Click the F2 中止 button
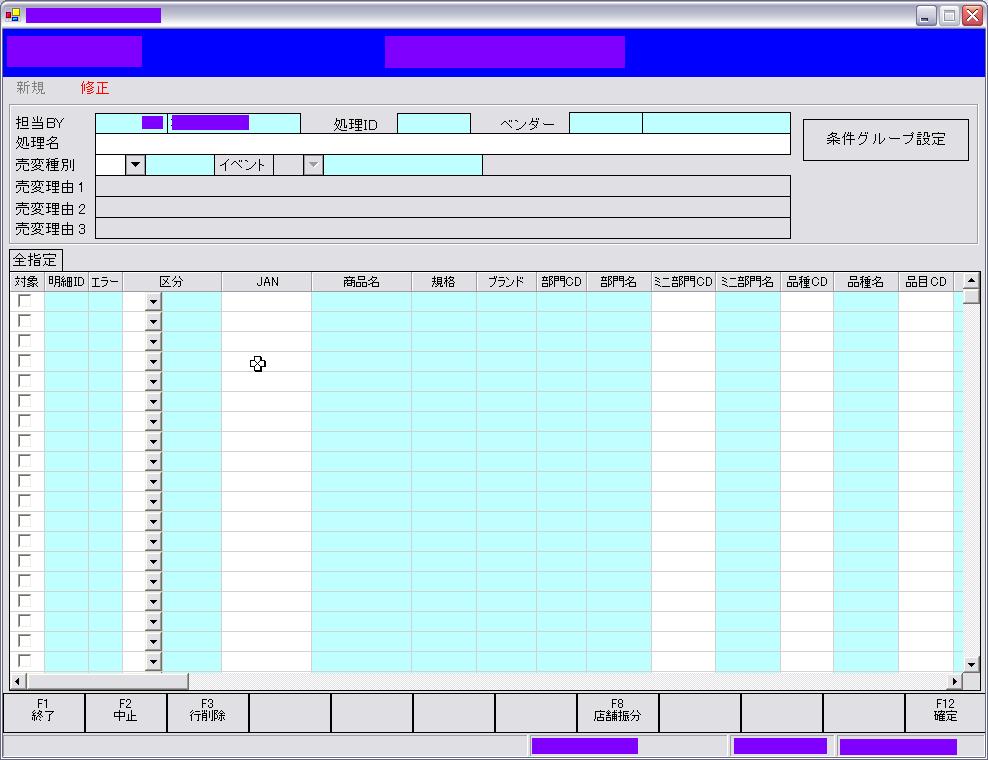The width and height of the screenshot is (988, 760). (125, 712)
